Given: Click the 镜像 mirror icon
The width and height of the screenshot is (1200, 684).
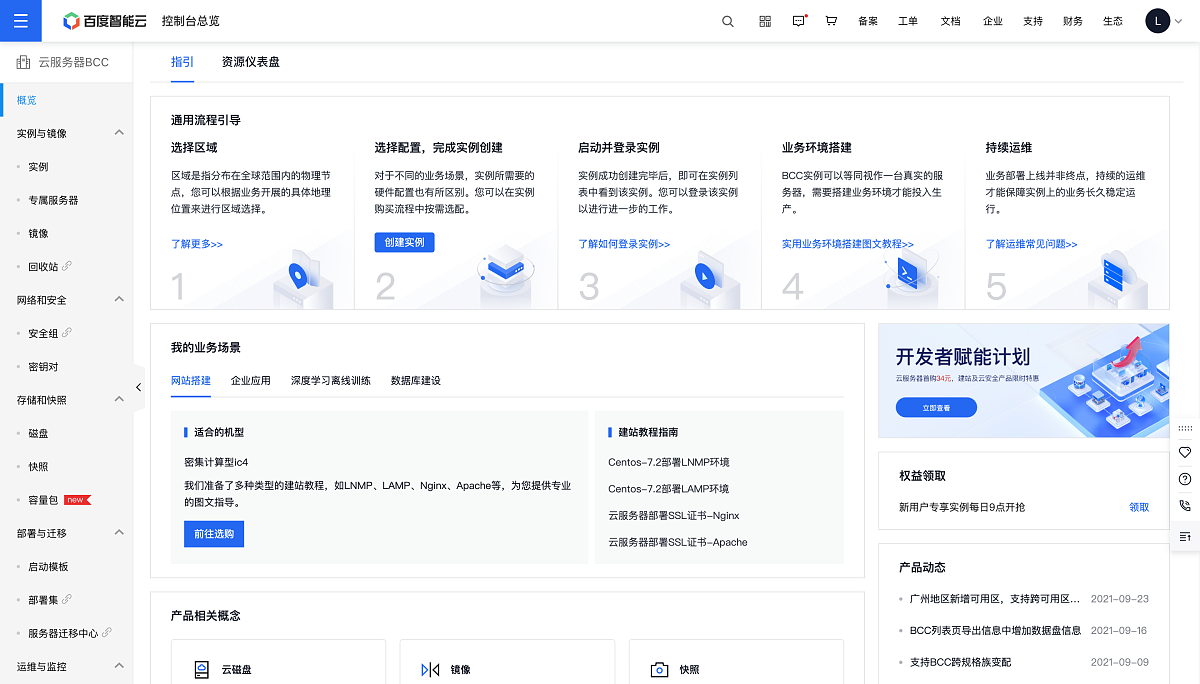Looking at the screenshot, I should point(431,670).
